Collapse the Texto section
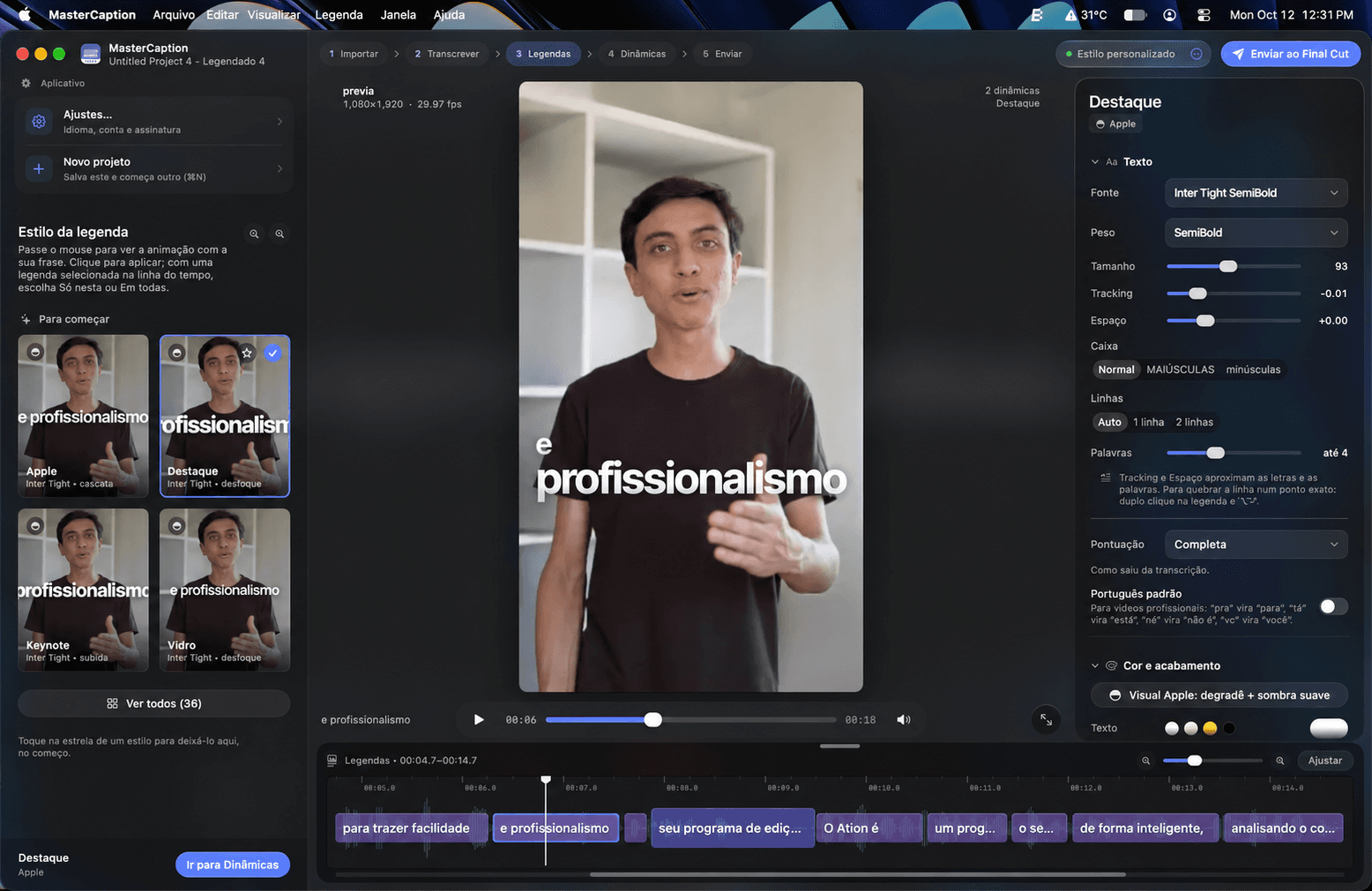 (1095, 162)
